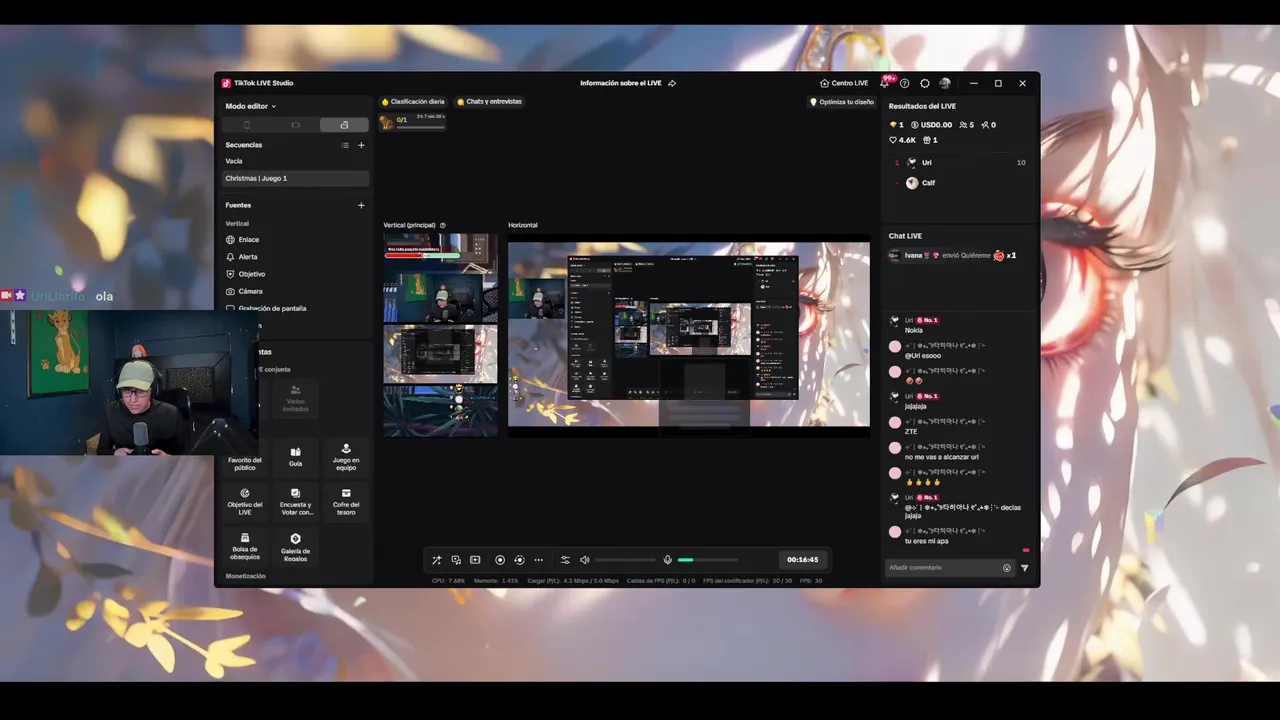Adjust the microphone volume slider

click(x=708, y=560)
